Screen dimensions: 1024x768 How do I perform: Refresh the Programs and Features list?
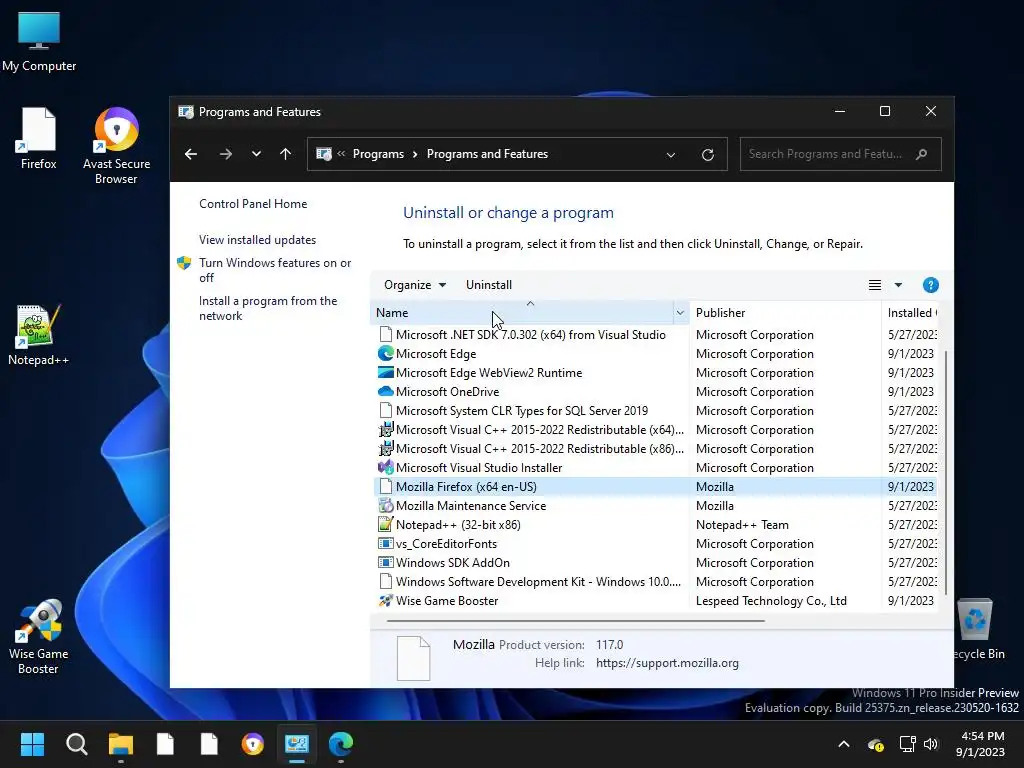707,155
